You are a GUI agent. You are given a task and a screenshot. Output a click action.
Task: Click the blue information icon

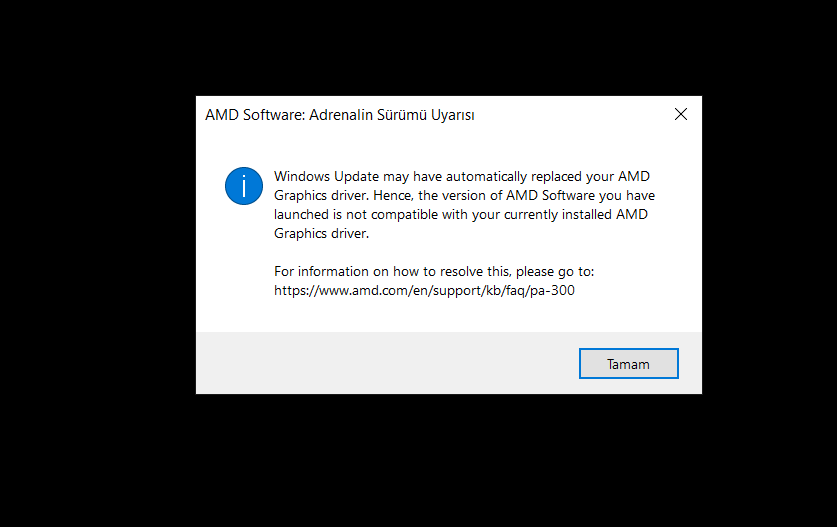[244, 186]
